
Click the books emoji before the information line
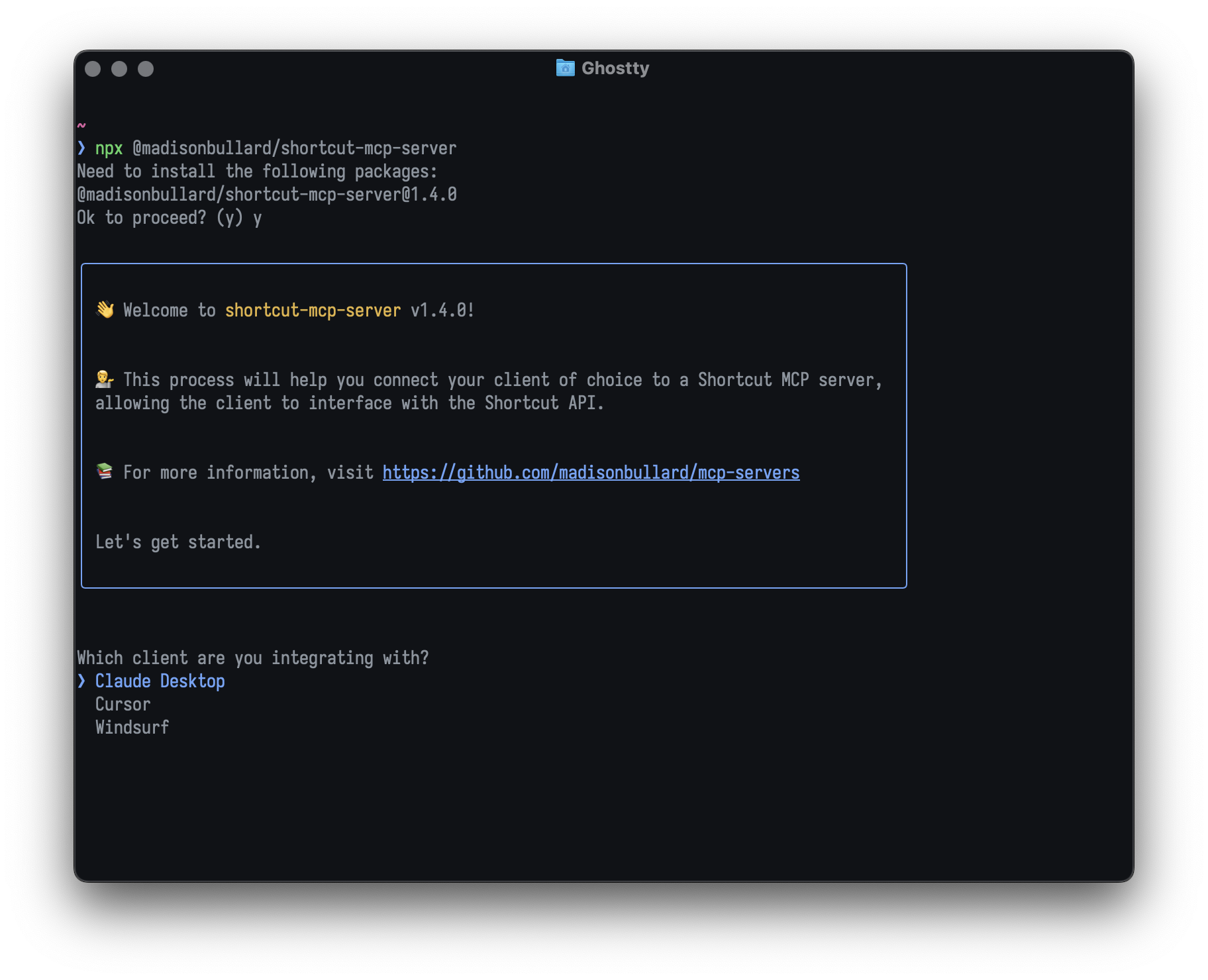pos(104,471)
